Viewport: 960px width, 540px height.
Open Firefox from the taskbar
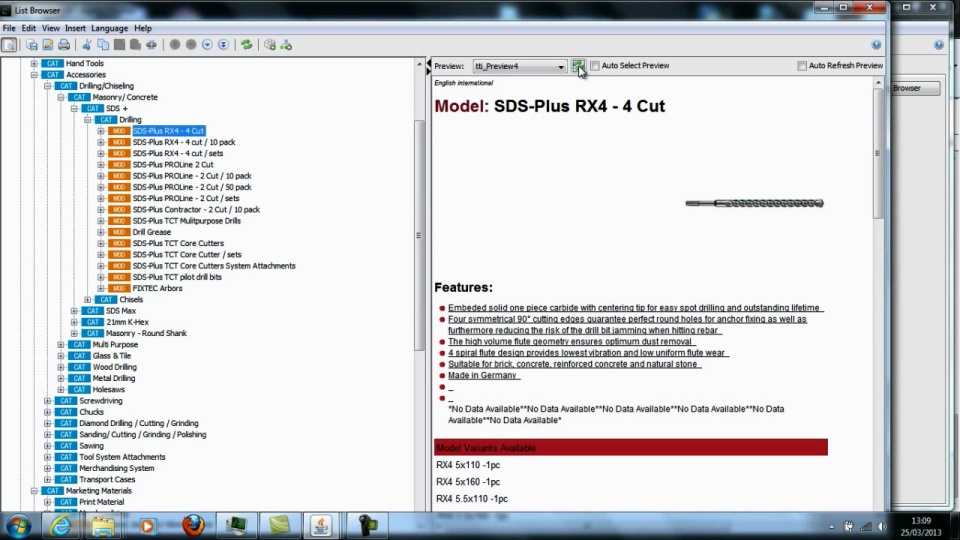pyautogui.click(x=192, y=526)
